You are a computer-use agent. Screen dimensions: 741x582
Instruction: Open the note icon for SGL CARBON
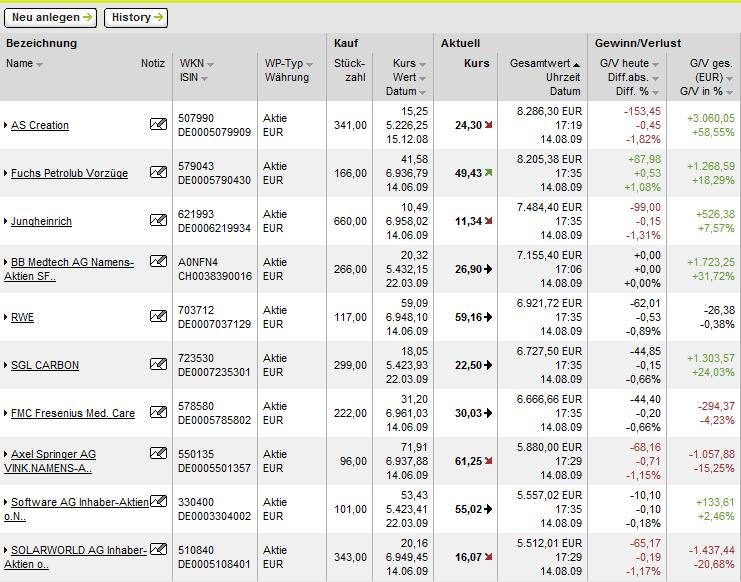click(x=158, y=364)
